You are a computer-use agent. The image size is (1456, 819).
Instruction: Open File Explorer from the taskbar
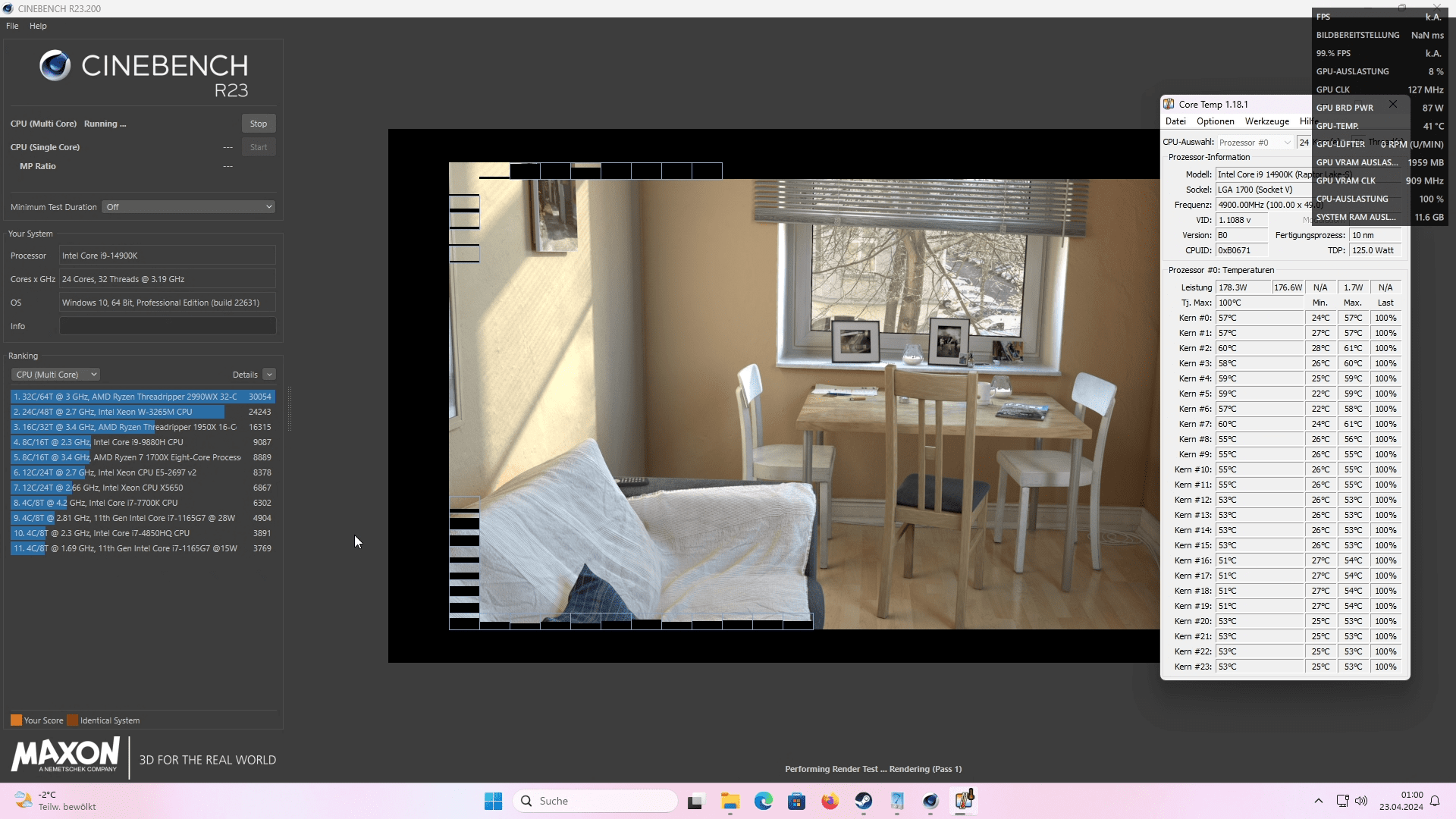click(x=730, y=801)
